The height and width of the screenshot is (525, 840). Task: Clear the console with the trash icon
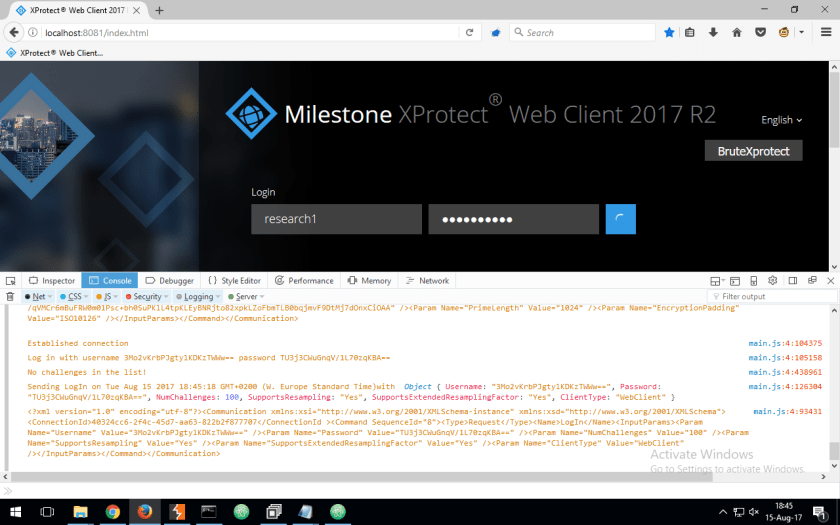point(11,297)
